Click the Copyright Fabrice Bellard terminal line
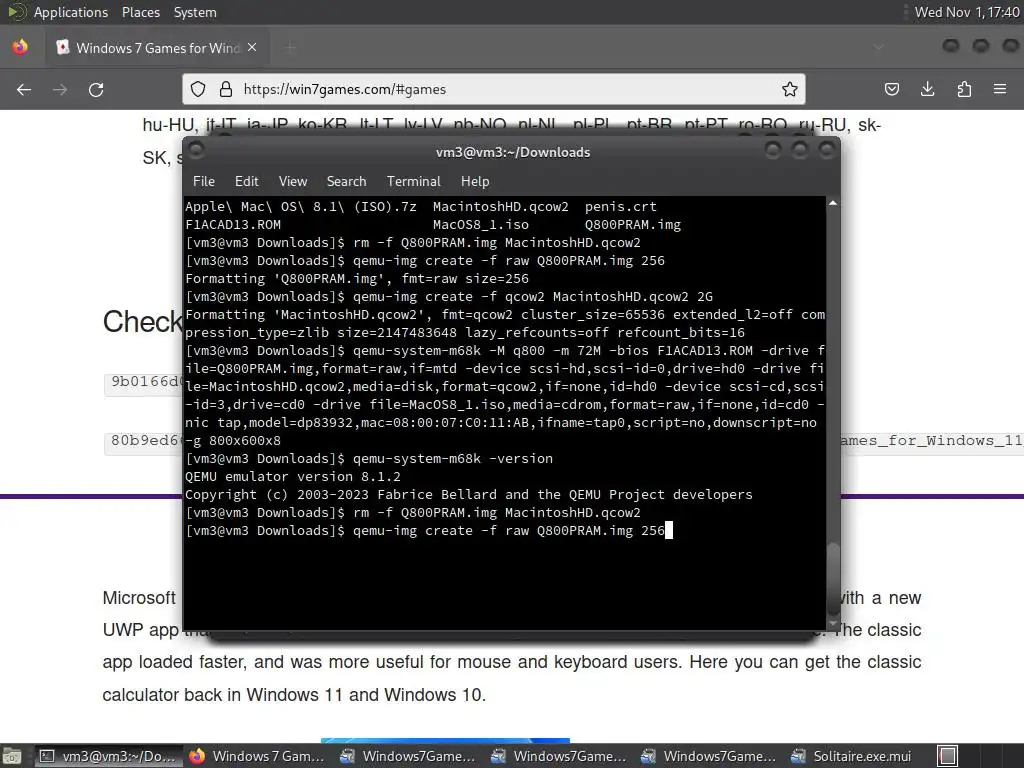 pos(469,494)
